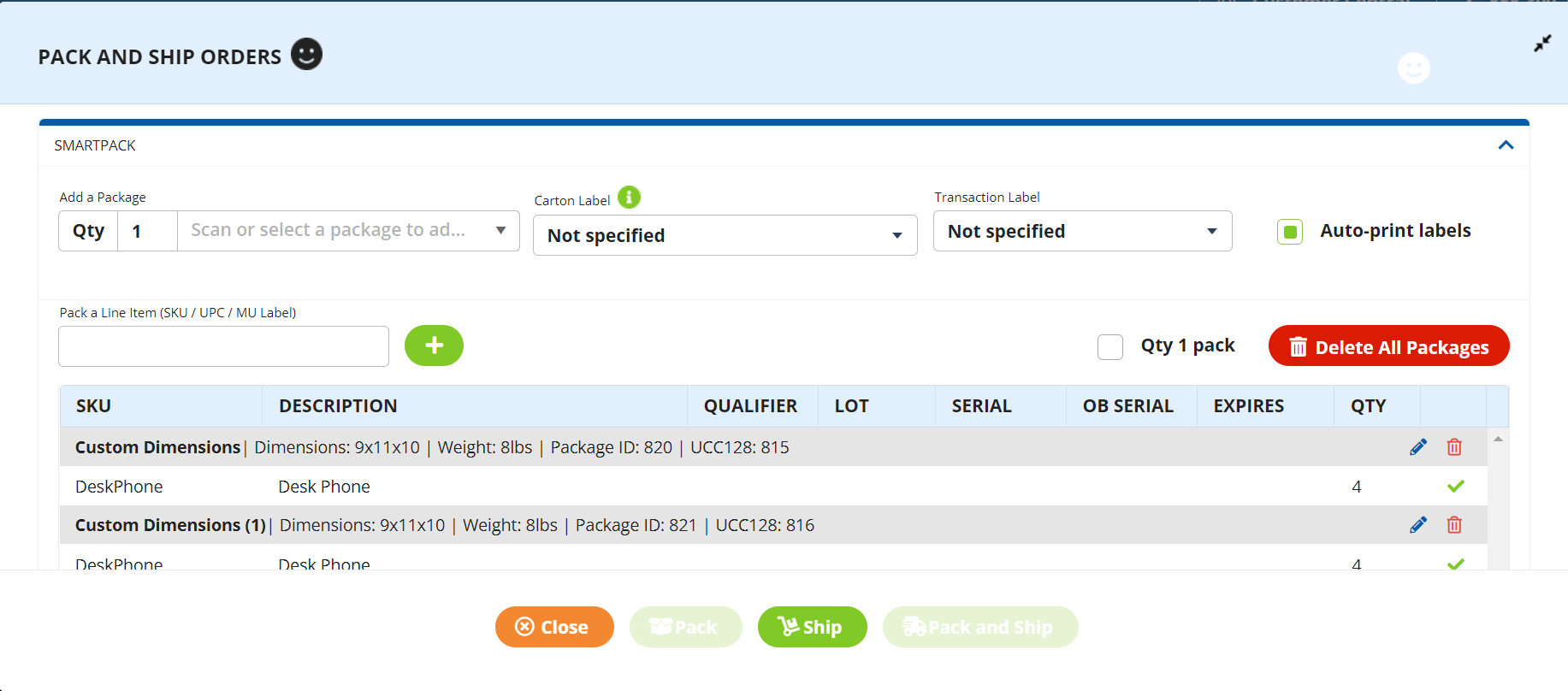Open the Transaction Label dropdown
The width and height of the screenshot is (1568, 691).
click(x=1082, y=231)
